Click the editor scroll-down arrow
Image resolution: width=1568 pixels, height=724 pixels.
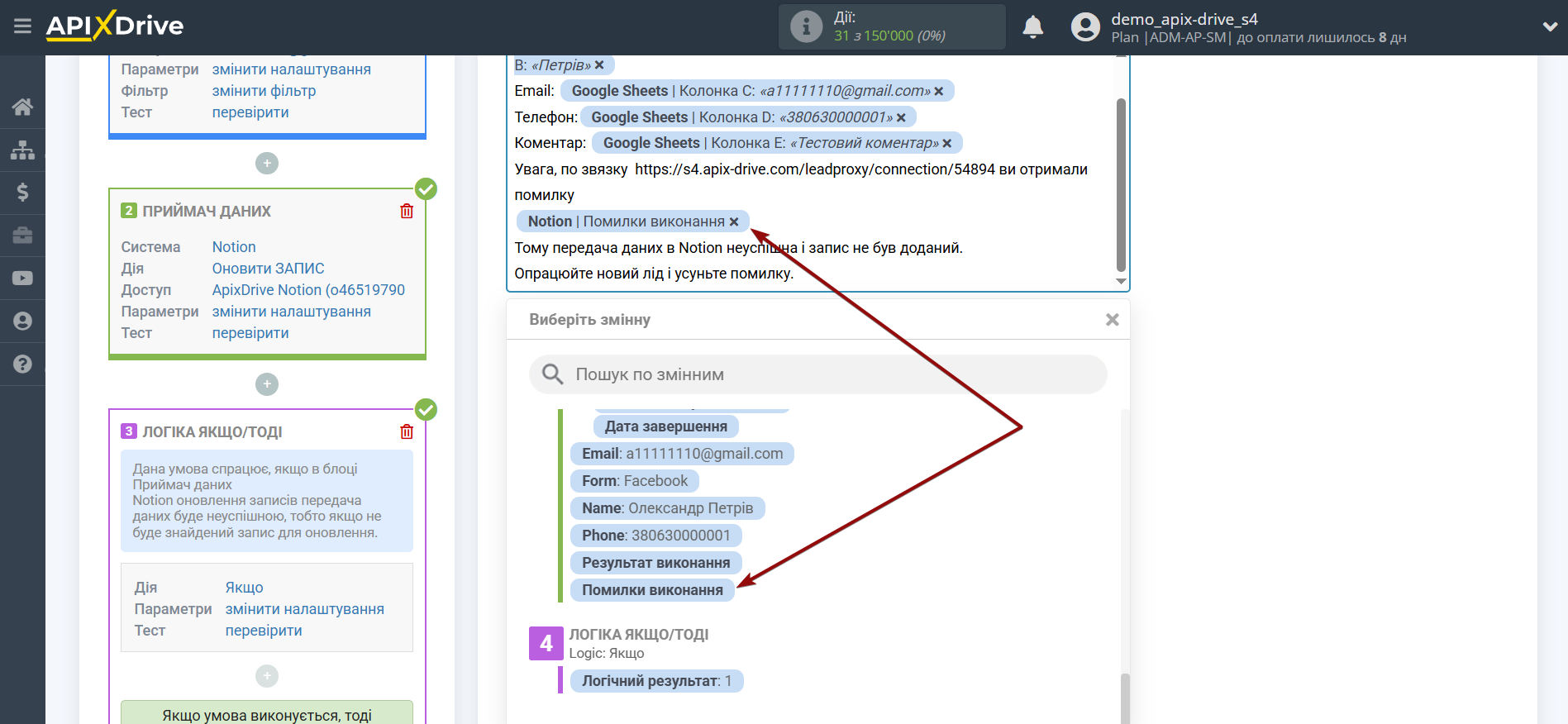(x=1121, y=282)
